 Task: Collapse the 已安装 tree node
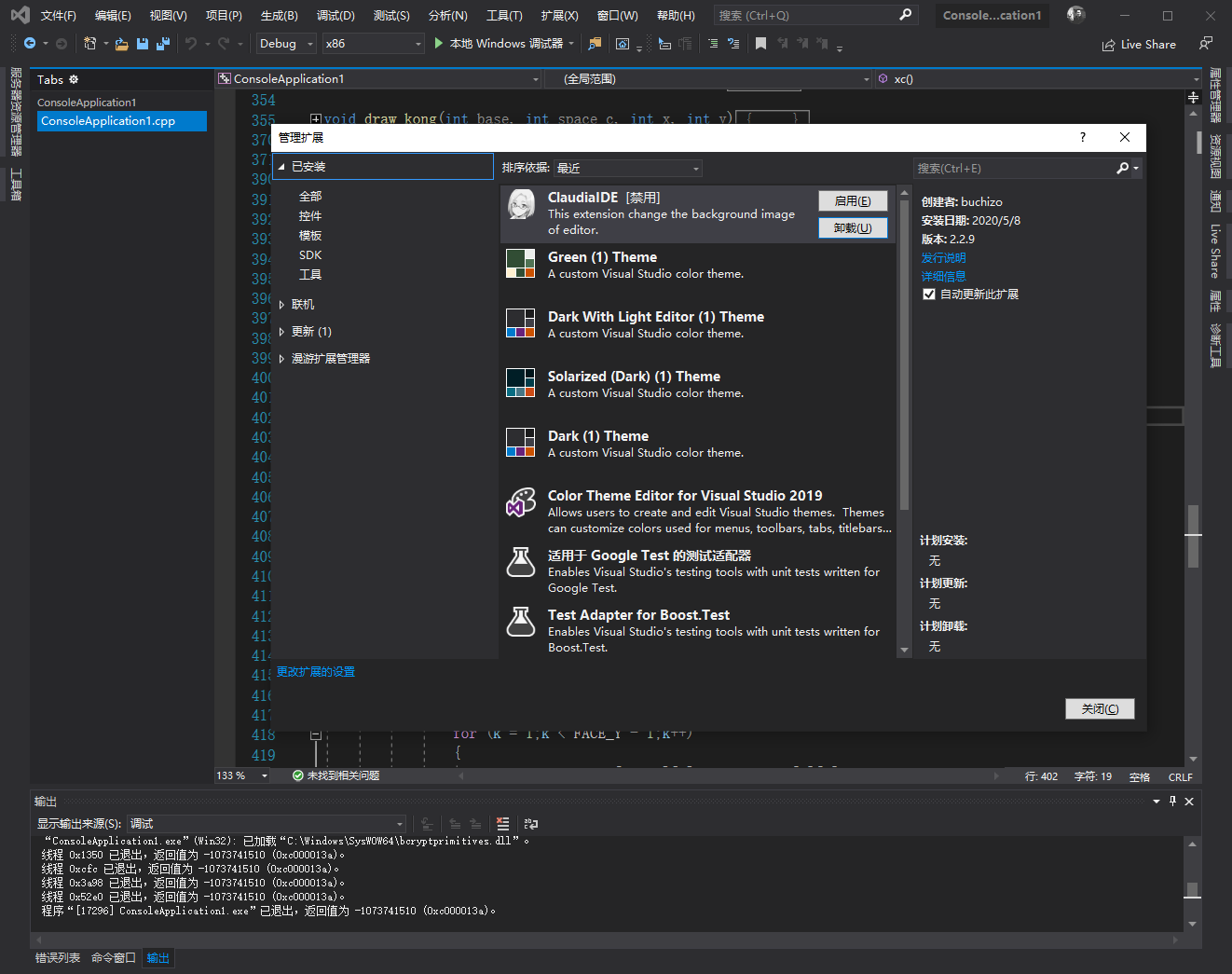click(x=281, y=167)
